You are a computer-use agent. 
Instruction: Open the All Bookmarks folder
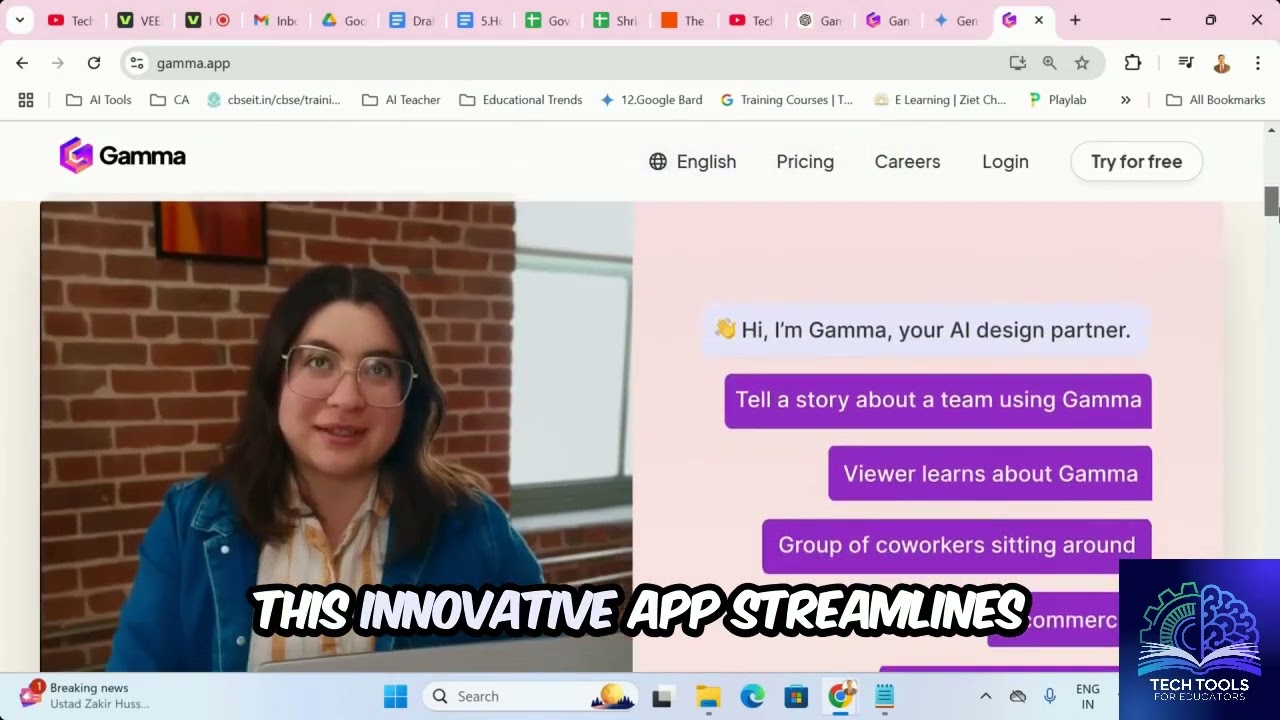tap(1215, 100)
